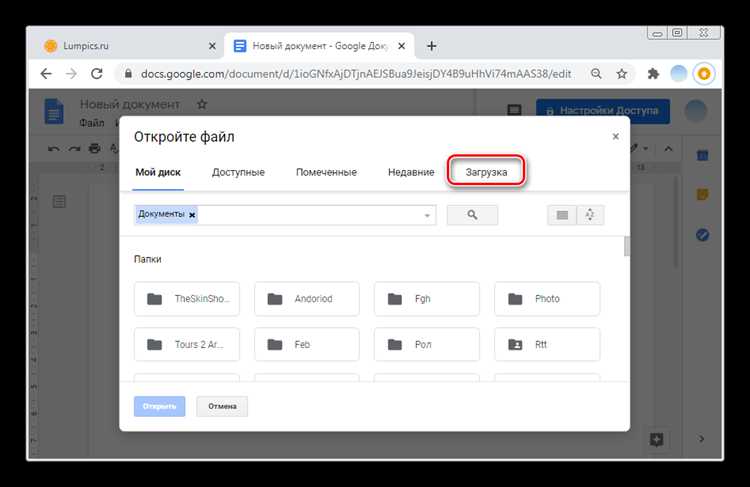Image resolution: width=750 pixels, height=487 pixels.
Task: Select the Tours 2 Ar... folder
Action: [x=187, y=344]
